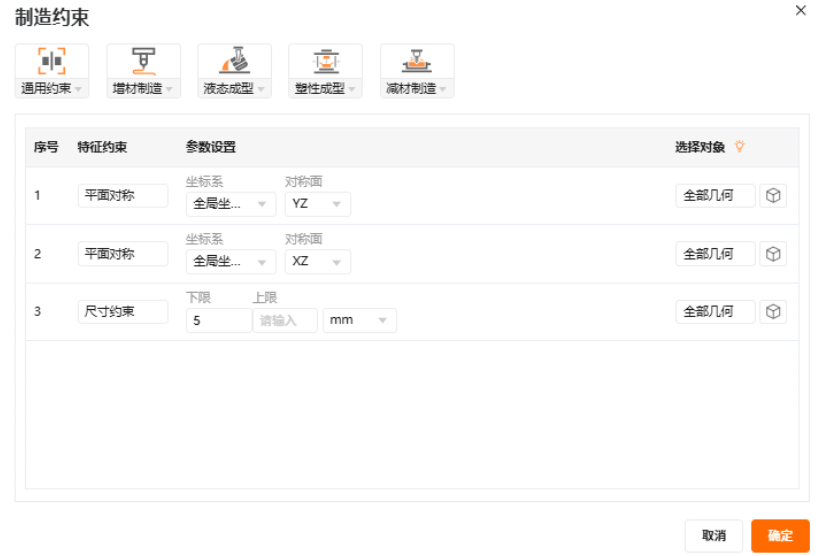The height and width of the screenshot is (556, 816).
Task: Select row number 1
Action: [37, 196]
